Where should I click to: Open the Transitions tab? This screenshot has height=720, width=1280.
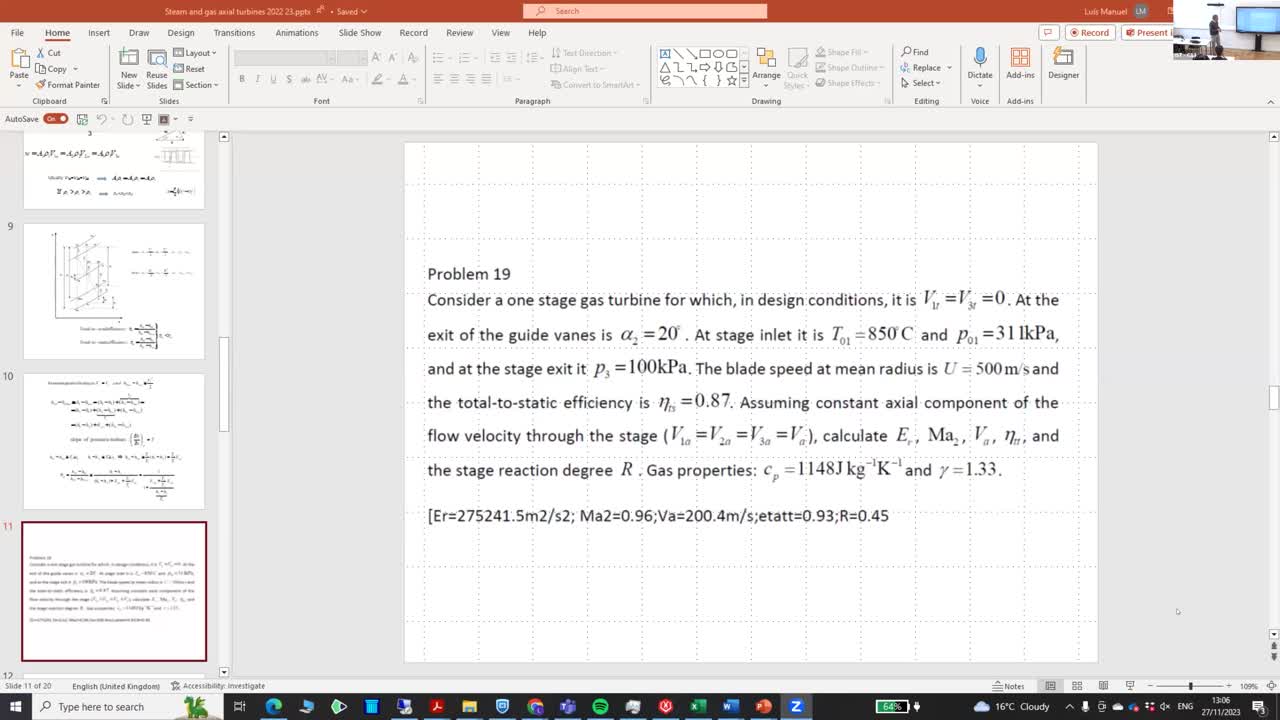tap(234, 33)
